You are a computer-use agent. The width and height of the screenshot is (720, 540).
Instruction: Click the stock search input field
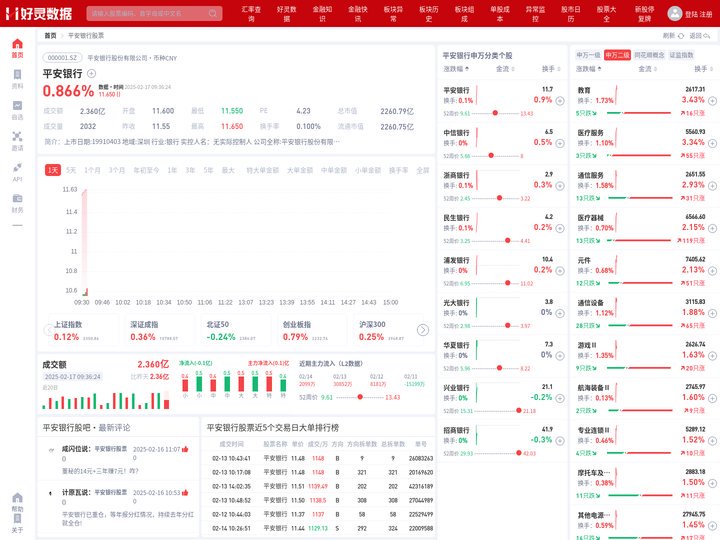154,13
